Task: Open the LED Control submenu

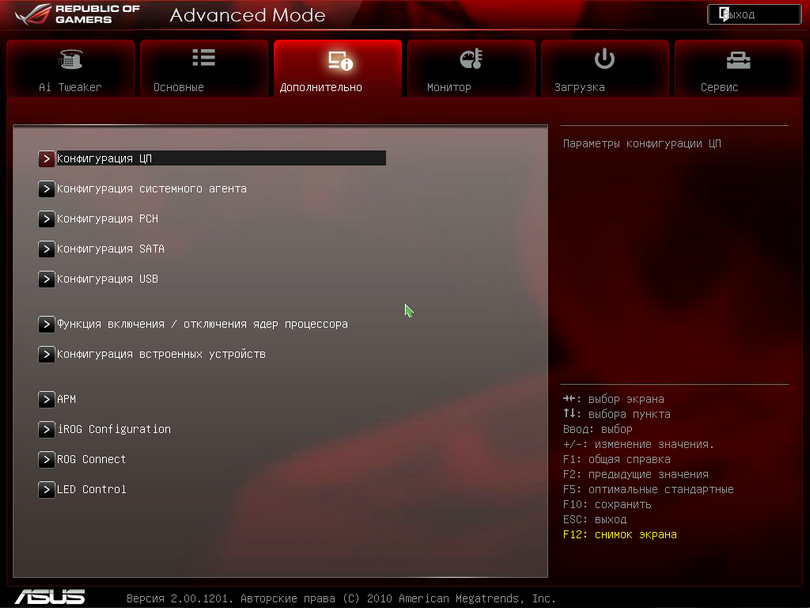Action: [x=91, y=489]
